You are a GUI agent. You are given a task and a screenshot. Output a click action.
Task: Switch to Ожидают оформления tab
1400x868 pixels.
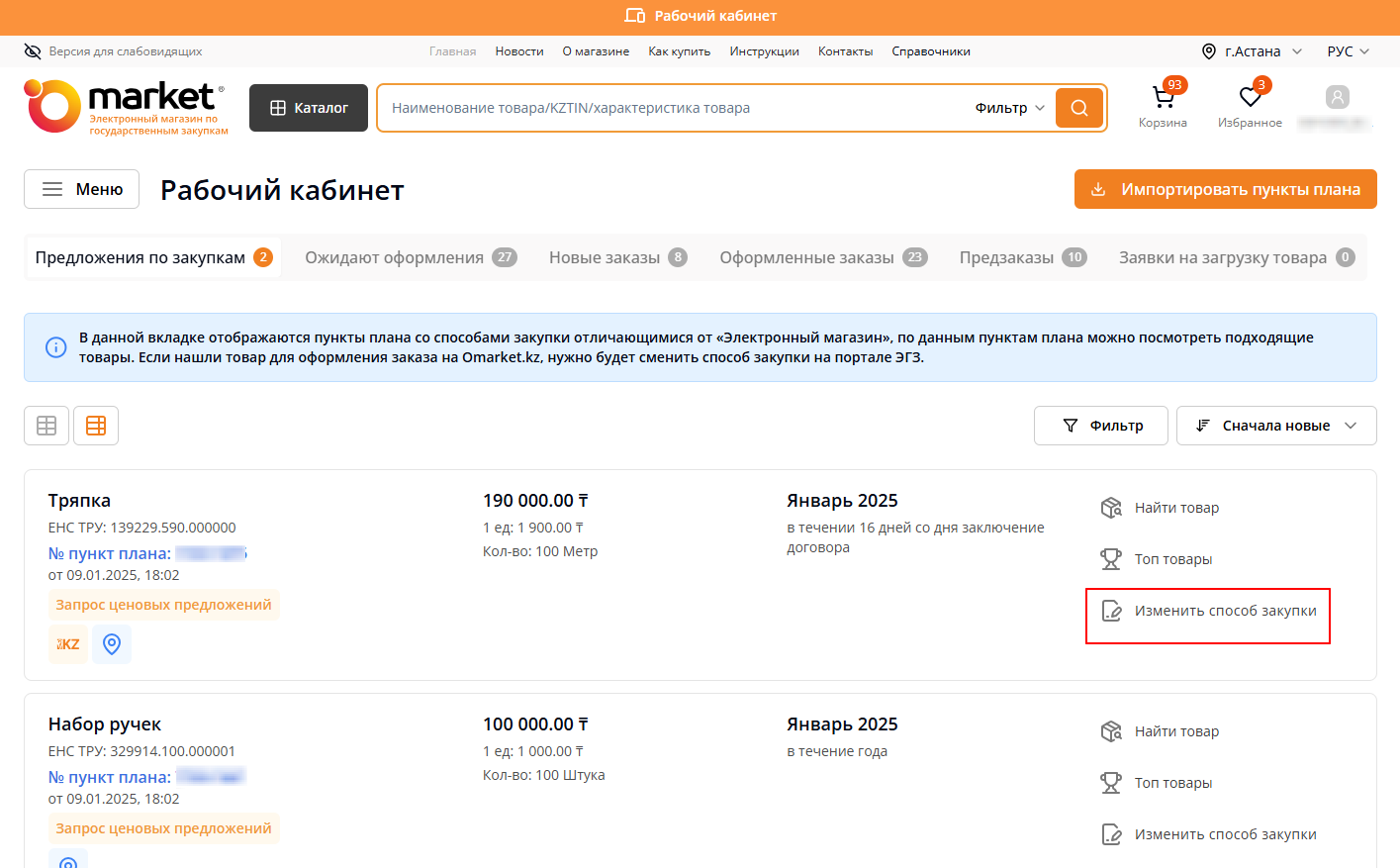click(x=410, y=257)
